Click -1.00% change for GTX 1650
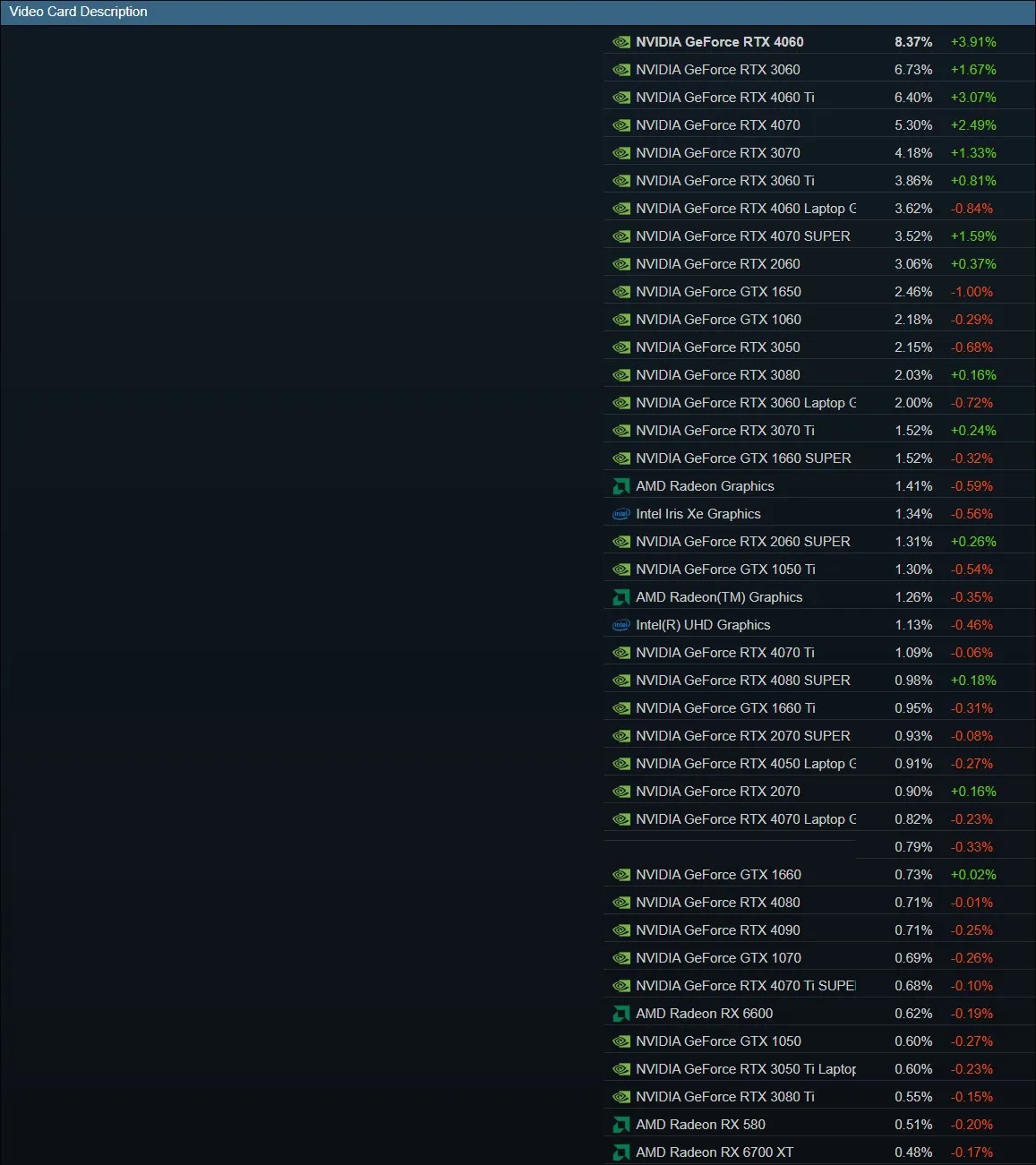This screenshot has height=1165, width=1036. point(972,292)
